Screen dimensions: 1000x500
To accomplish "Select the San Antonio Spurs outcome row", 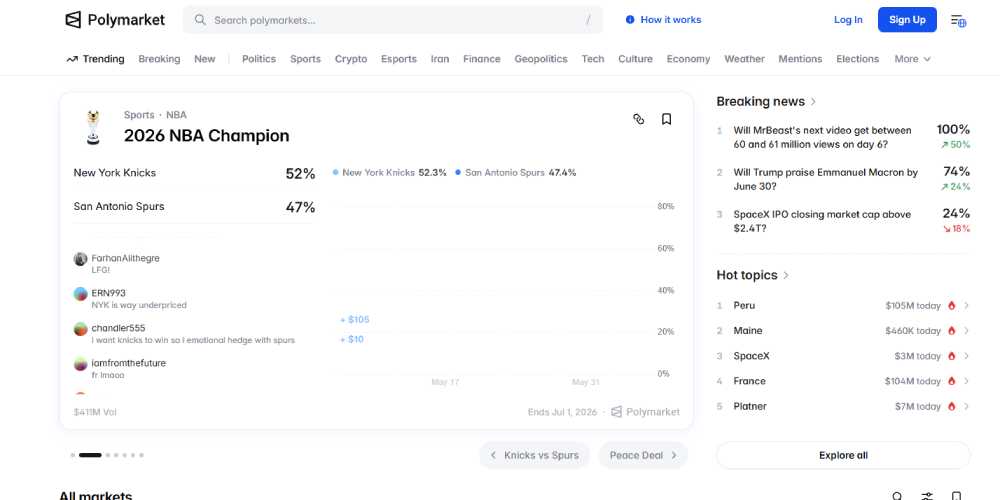I will coord(195,207).
